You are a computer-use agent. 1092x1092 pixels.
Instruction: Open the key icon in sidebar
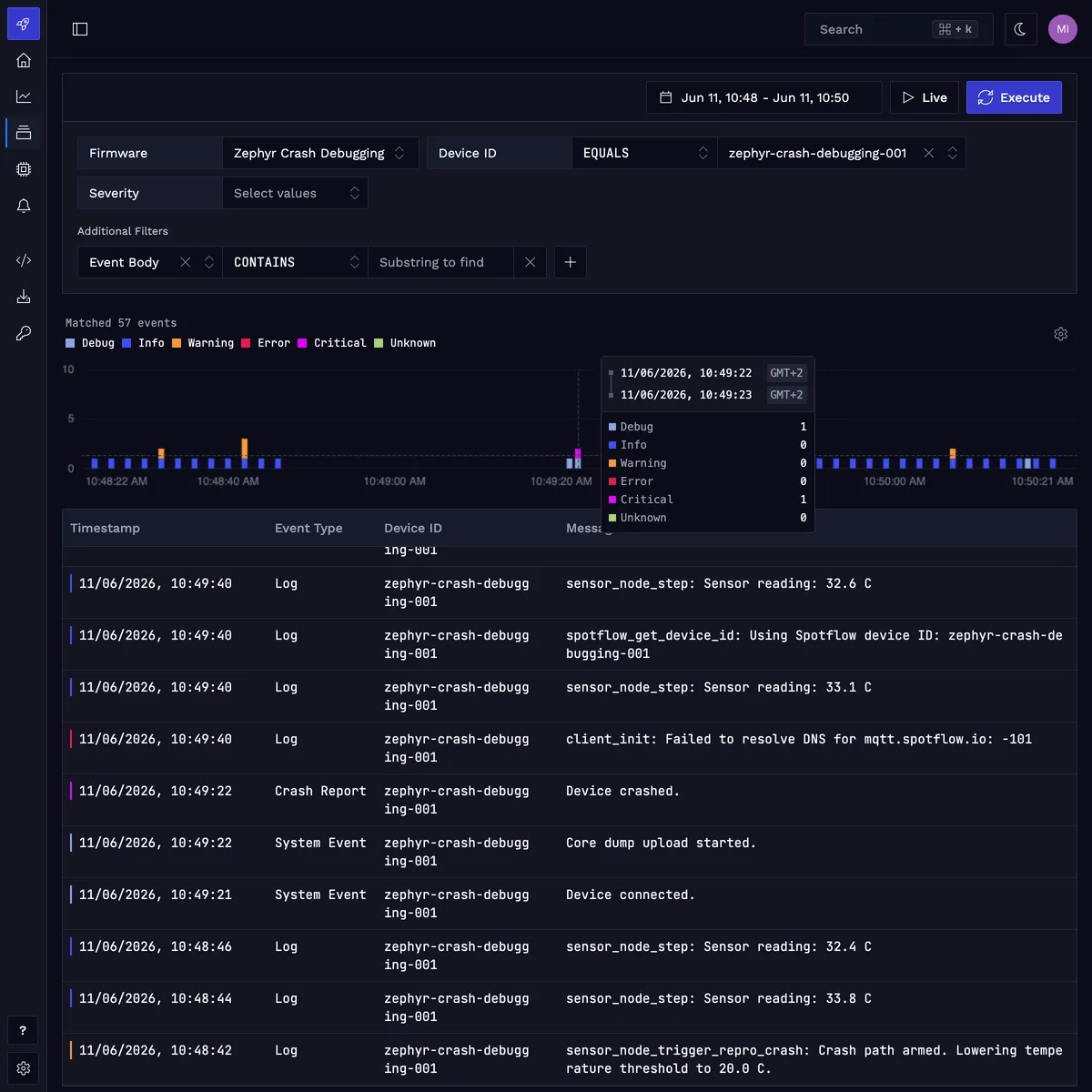24,333
